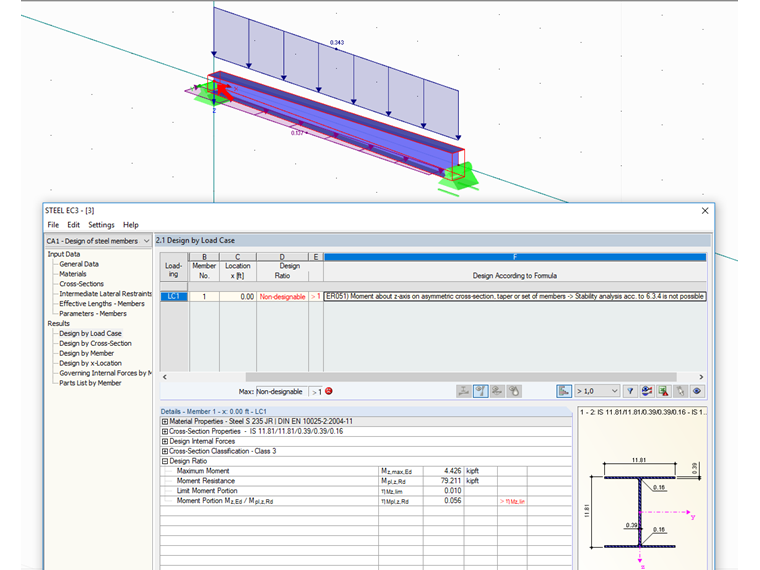Image resolution: width=760 pixels, height=570 pixels.
Task: Click the blue eye view mode icon
Action: point(697,391)
